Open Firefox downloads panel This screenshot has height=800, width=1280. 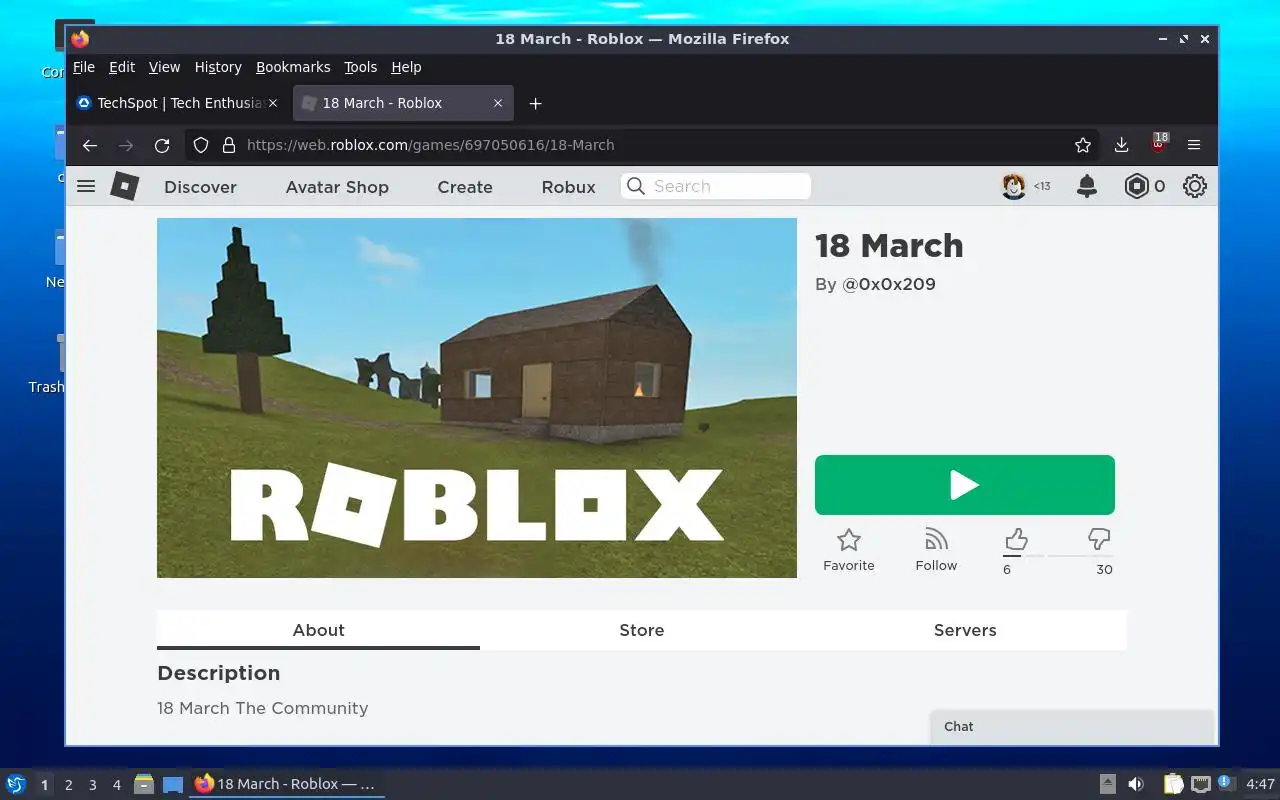(1121, 145)
